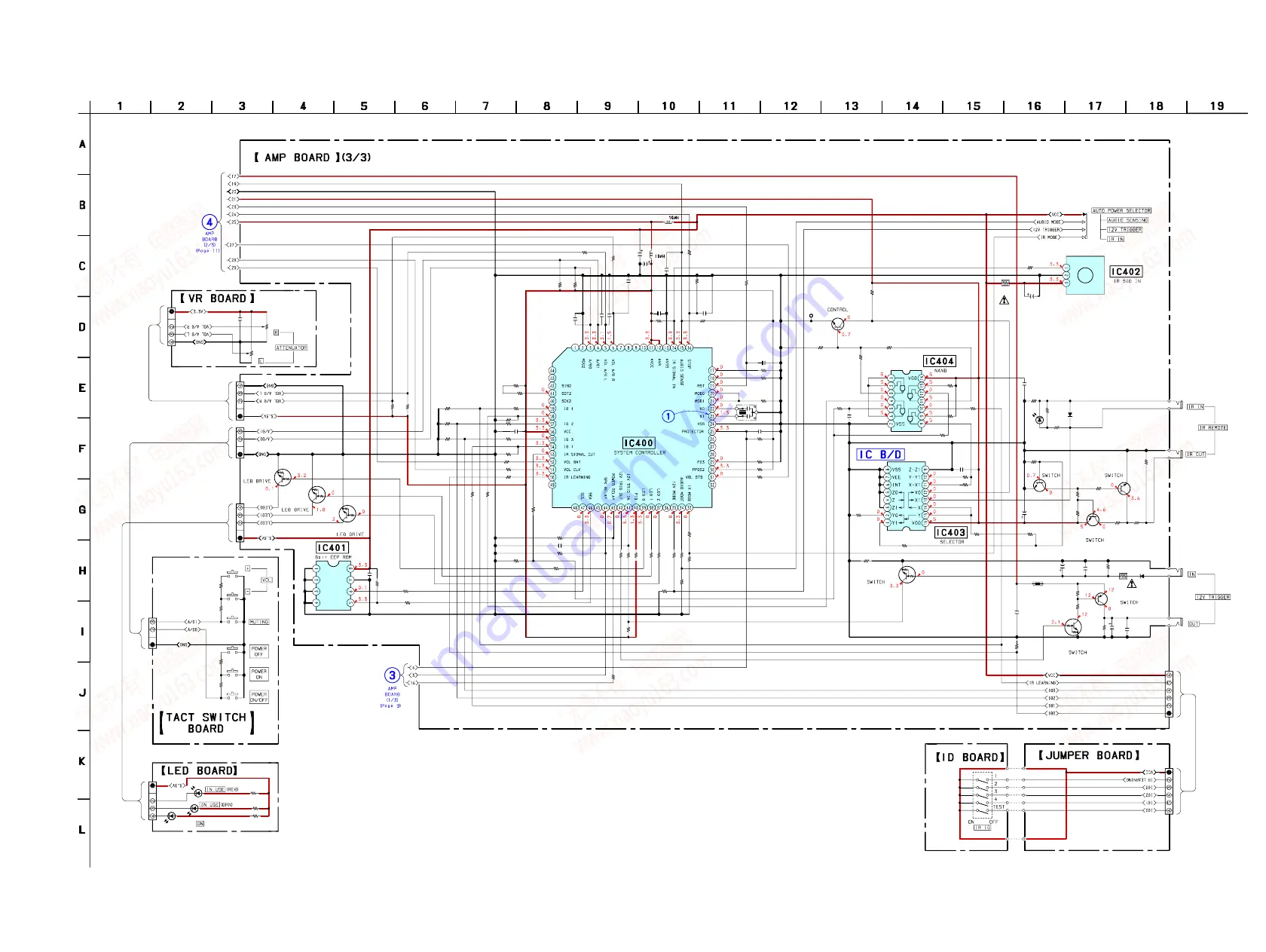This screenshot has height=952, width=1266.
Task: Click the circled number 1 marker inside IC400
Action: (x=668, y=416)
